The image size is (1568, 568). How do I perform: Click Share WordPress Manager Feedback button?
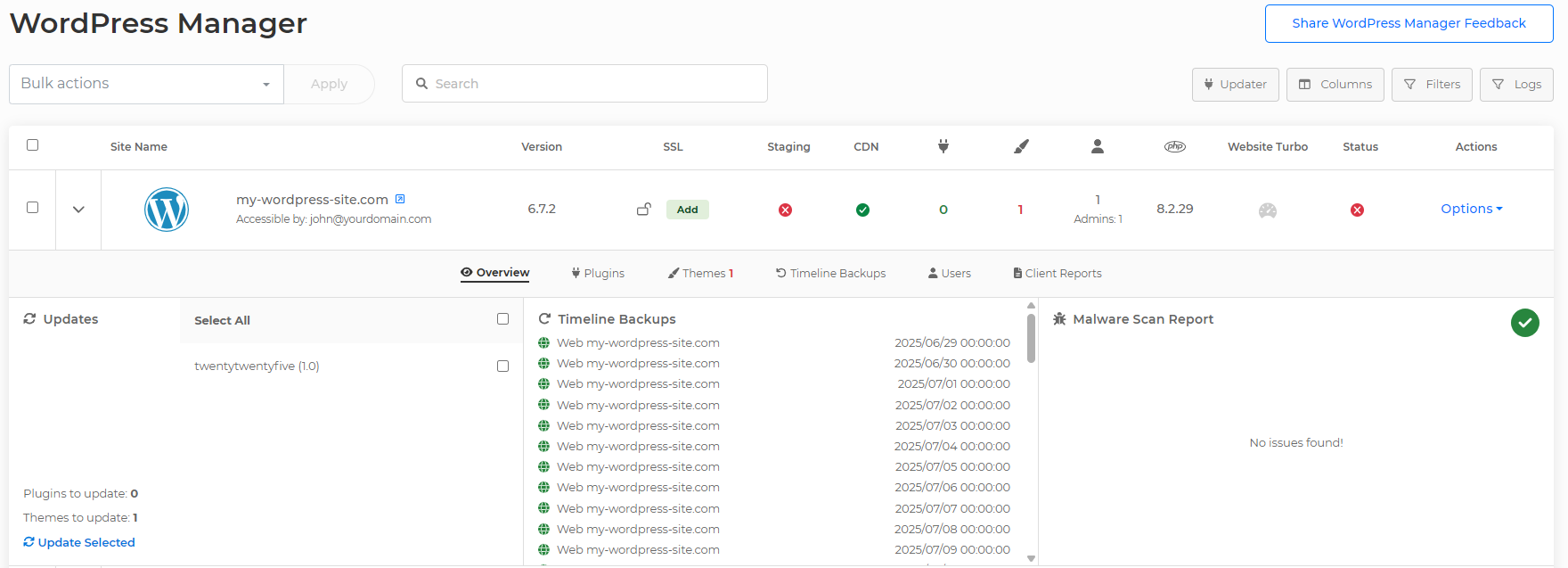pyautogui.click(x=1409, y=23)
